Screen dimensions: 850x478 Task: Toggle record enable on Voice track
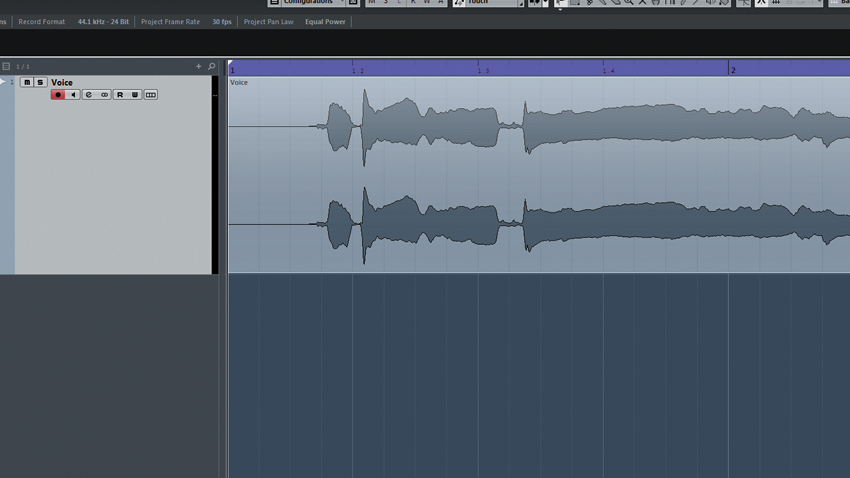[58, 95]
